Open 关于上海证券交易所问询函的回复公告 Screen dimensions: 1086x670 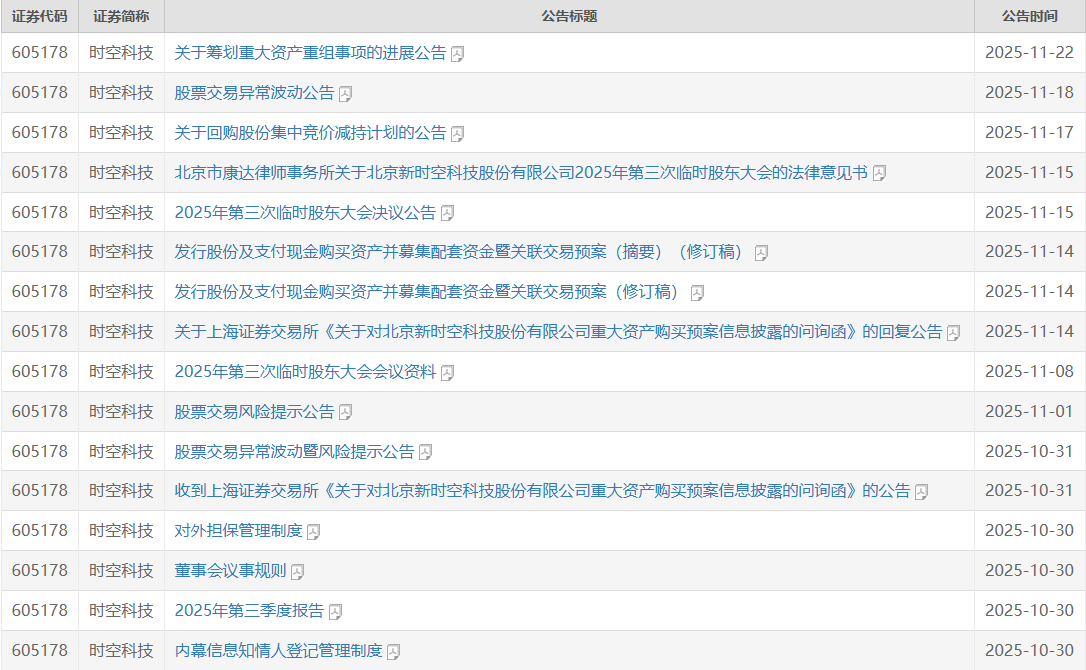pyautogui.click(x=558, y=332)
